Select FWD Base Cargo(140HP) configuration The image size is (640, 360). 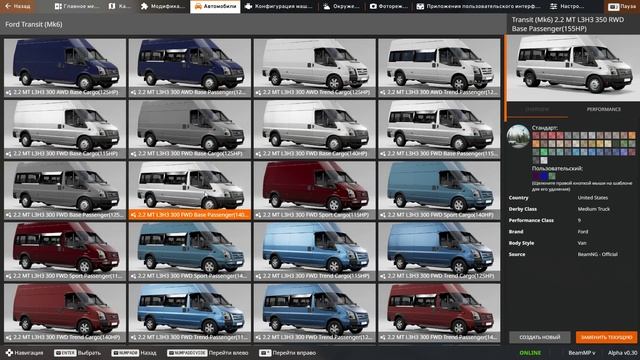tap(315, 129)
